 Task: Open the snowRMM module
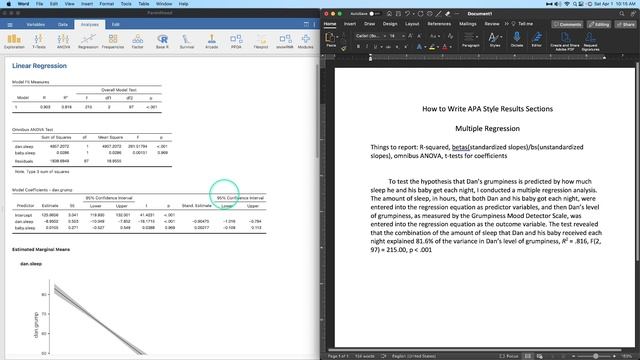point(285,41)
